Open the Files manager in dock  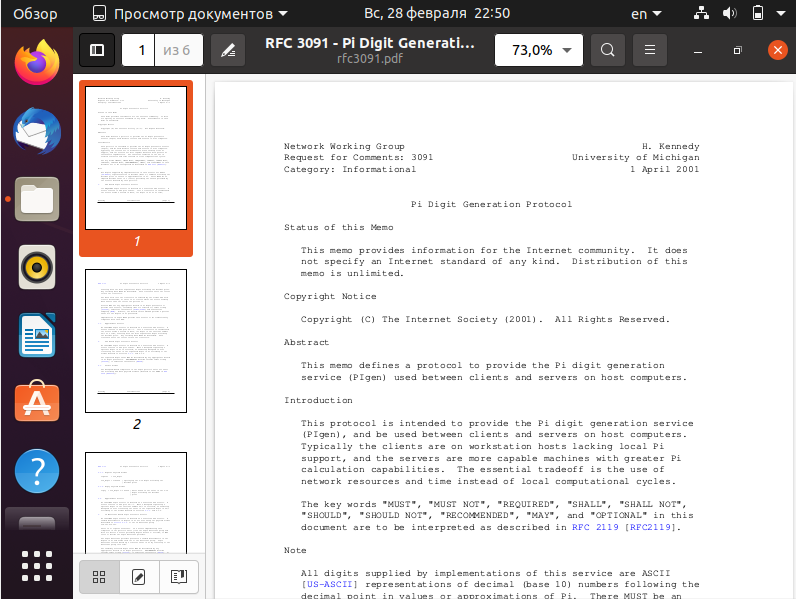tap(37, 199)
